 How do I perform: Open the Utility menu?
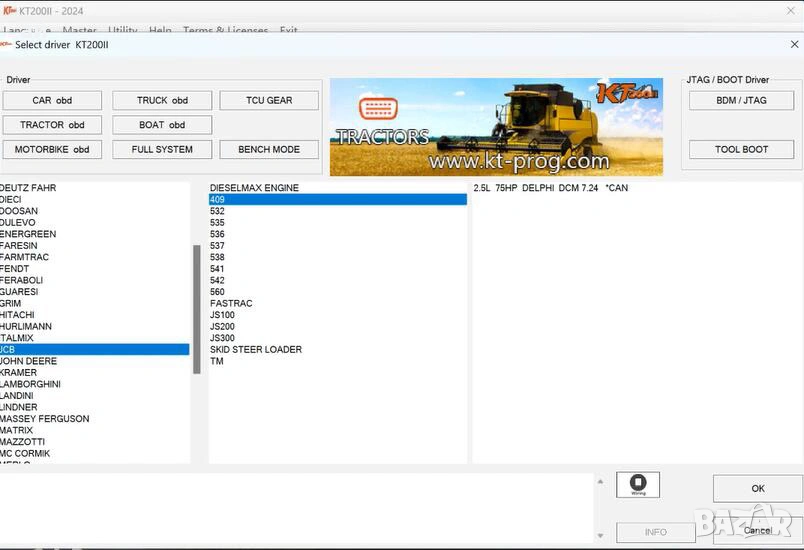coord(123,31)
